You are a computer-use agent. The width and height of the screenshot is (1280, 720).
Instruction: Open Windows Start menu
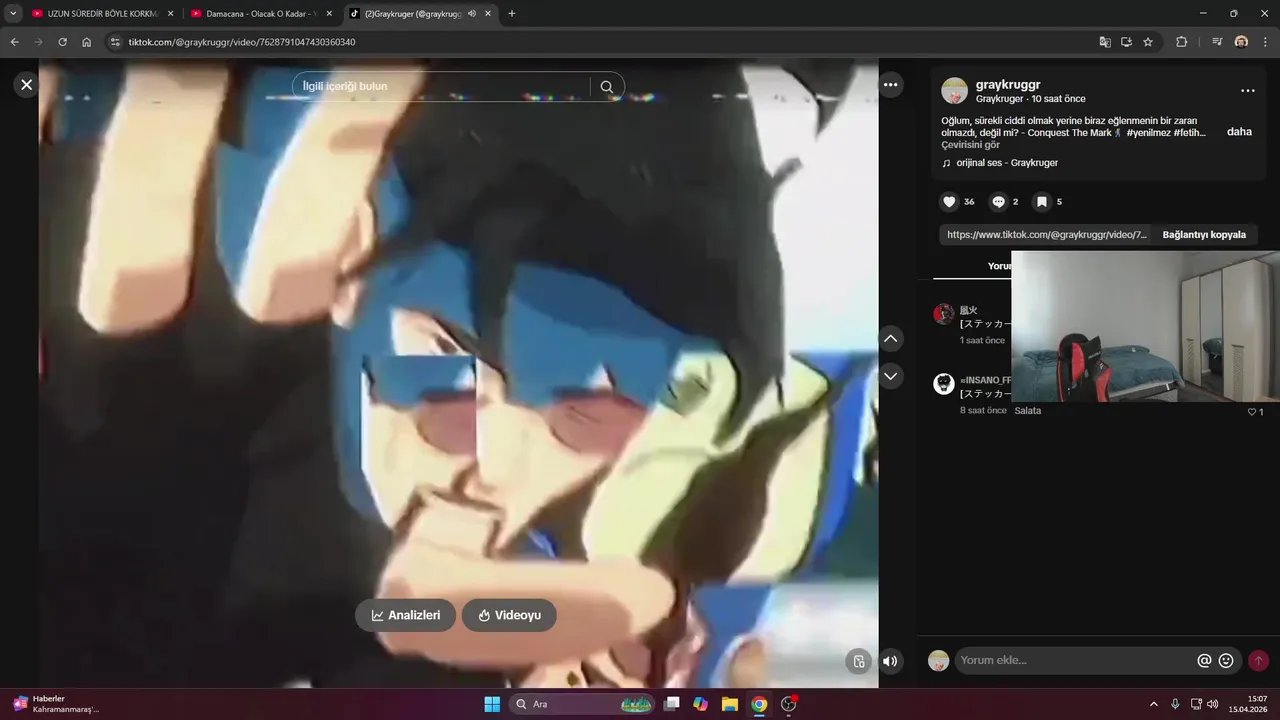[492, 704]
